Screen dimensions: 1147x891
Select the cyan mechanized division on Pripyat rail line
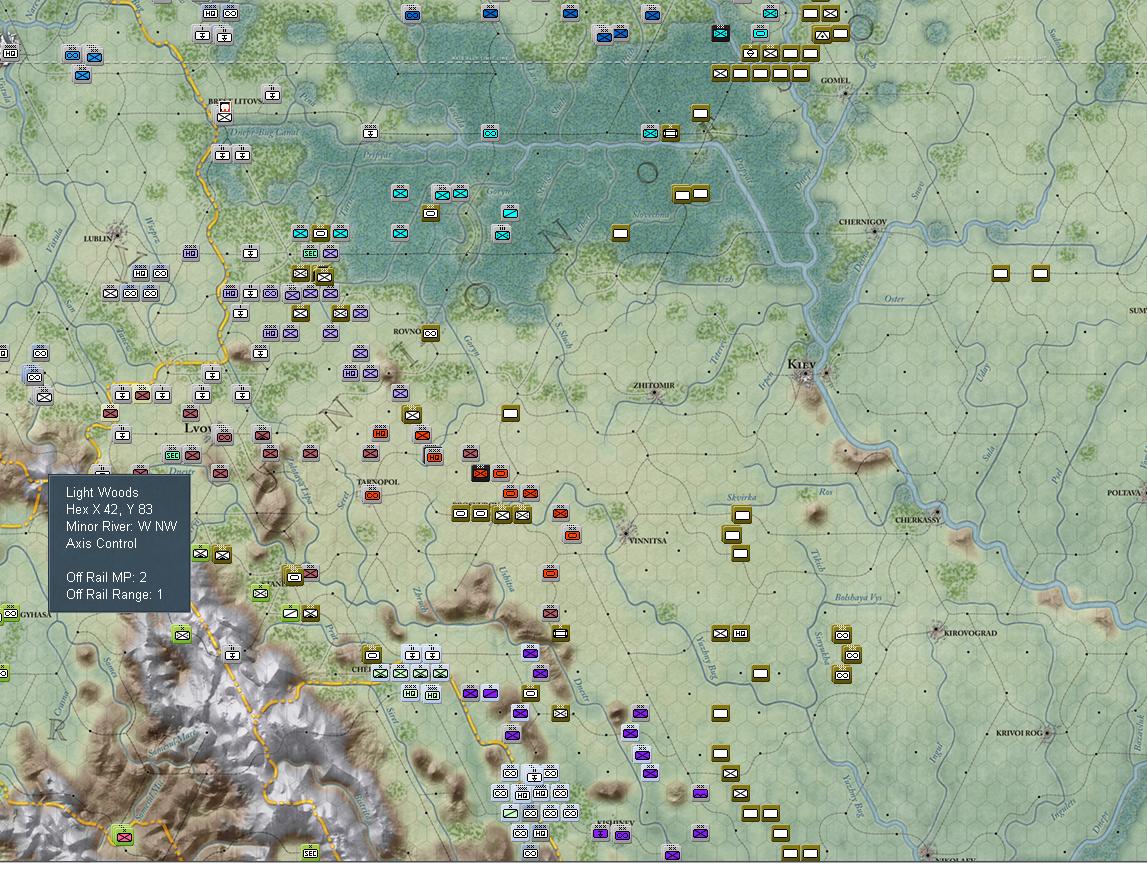(x=490, y=132)
